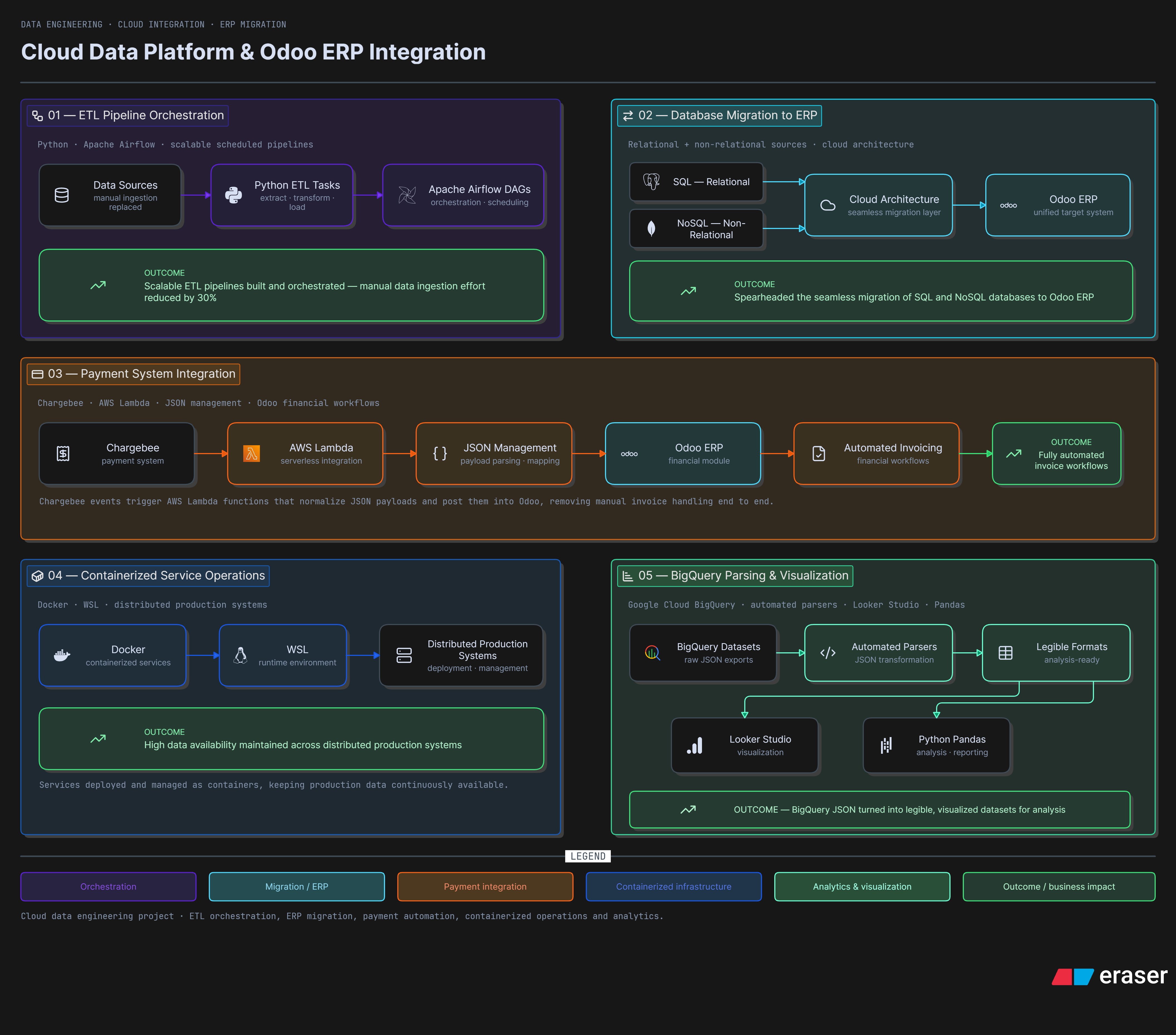Click the cloud icon in Cloud Architecture
This screenshot has height=1035, width=1176.
(x=828, y=205)
